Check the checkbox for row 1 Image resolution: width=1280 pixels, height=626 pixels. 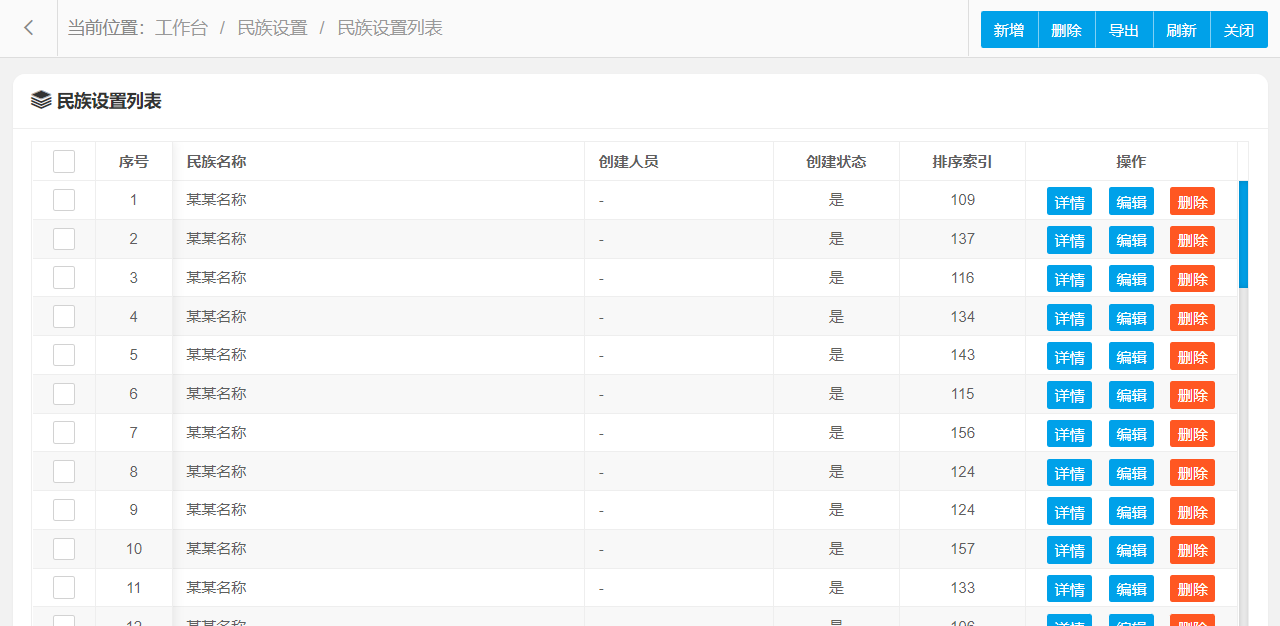[x=64, y=200]
